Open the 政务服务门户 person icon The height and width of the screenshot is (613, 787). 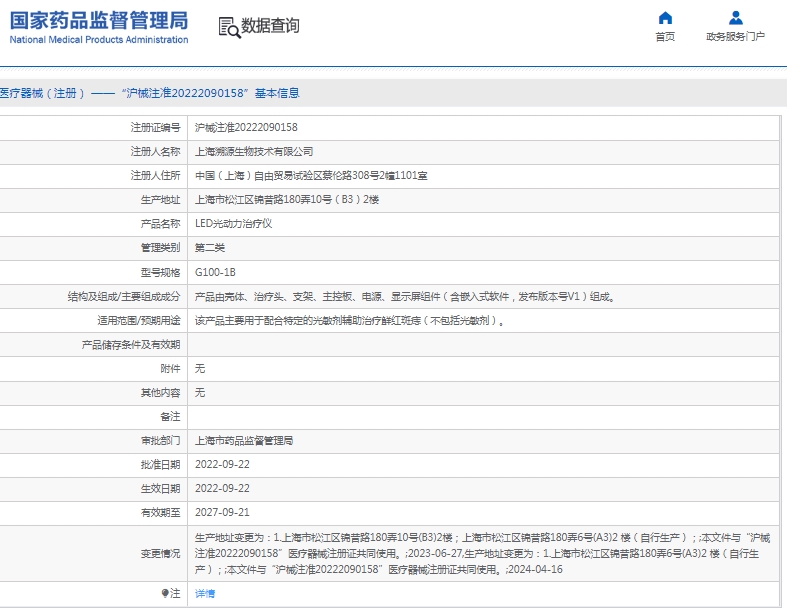pyautogui.click(x=735, y=18)
